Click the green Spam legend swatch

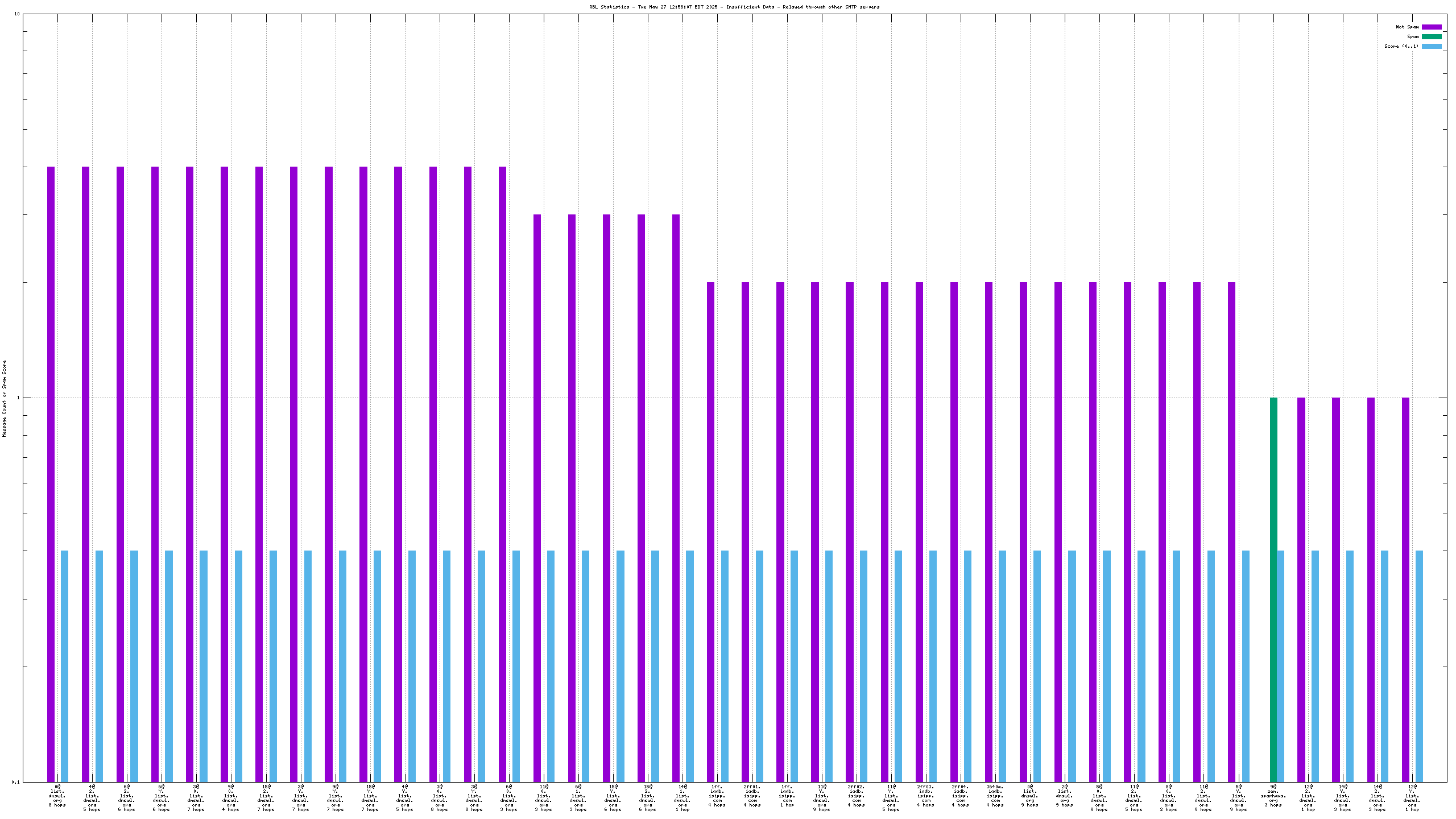coord(1432,36)
